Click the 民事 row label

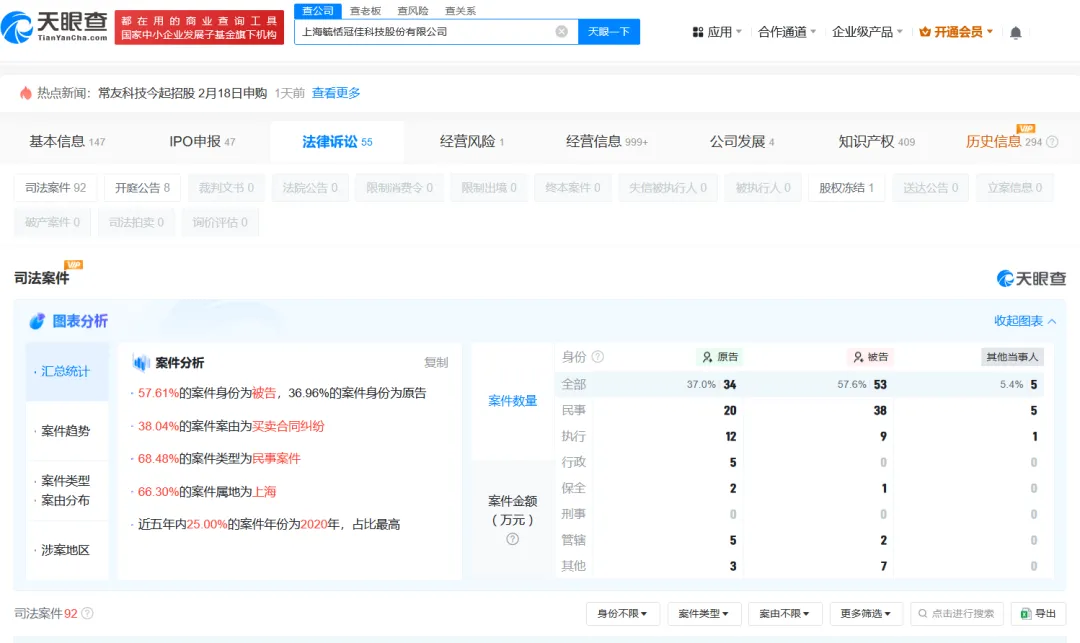point(574,410)
